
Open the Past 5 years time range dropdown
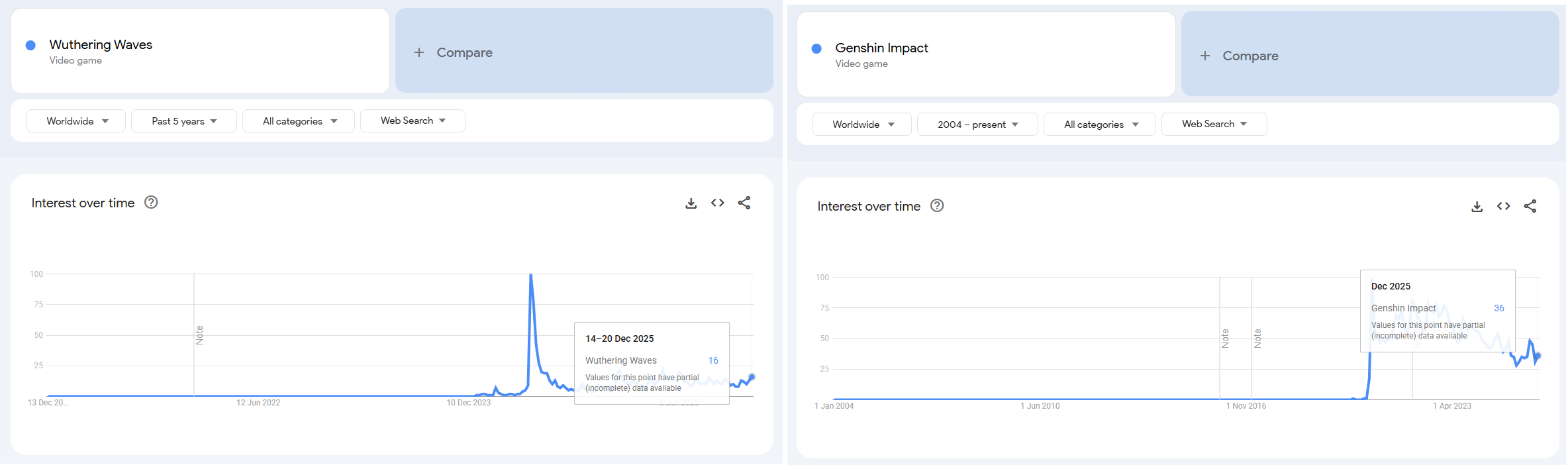184,121
